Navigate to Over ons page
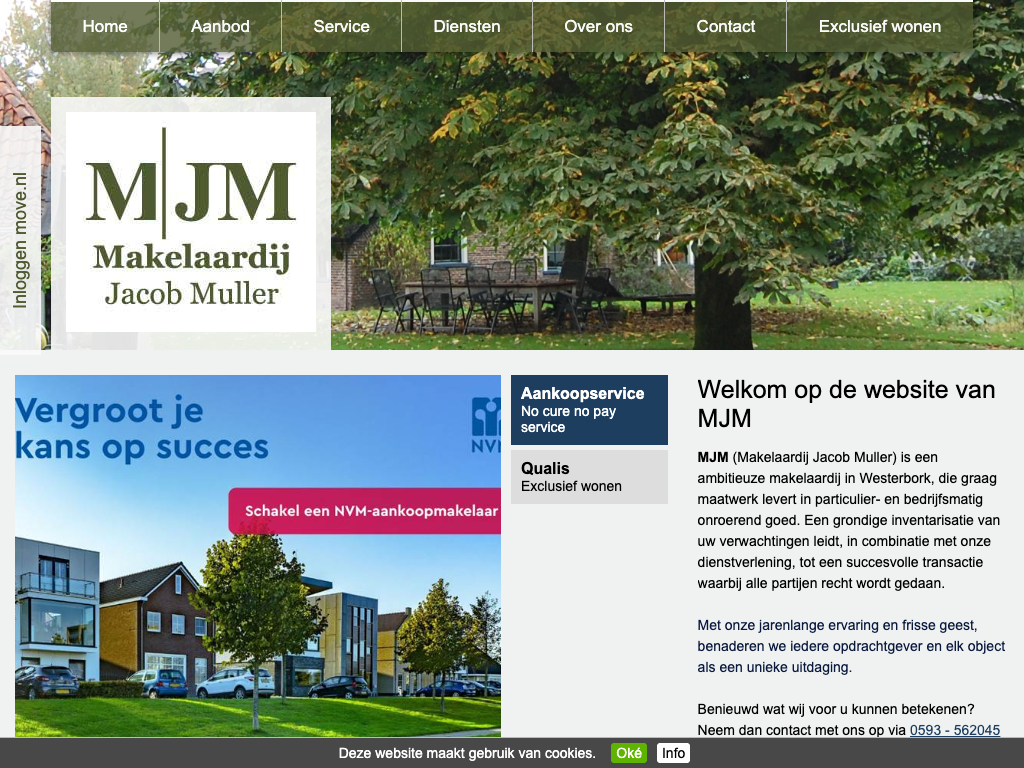 (598, 27)
